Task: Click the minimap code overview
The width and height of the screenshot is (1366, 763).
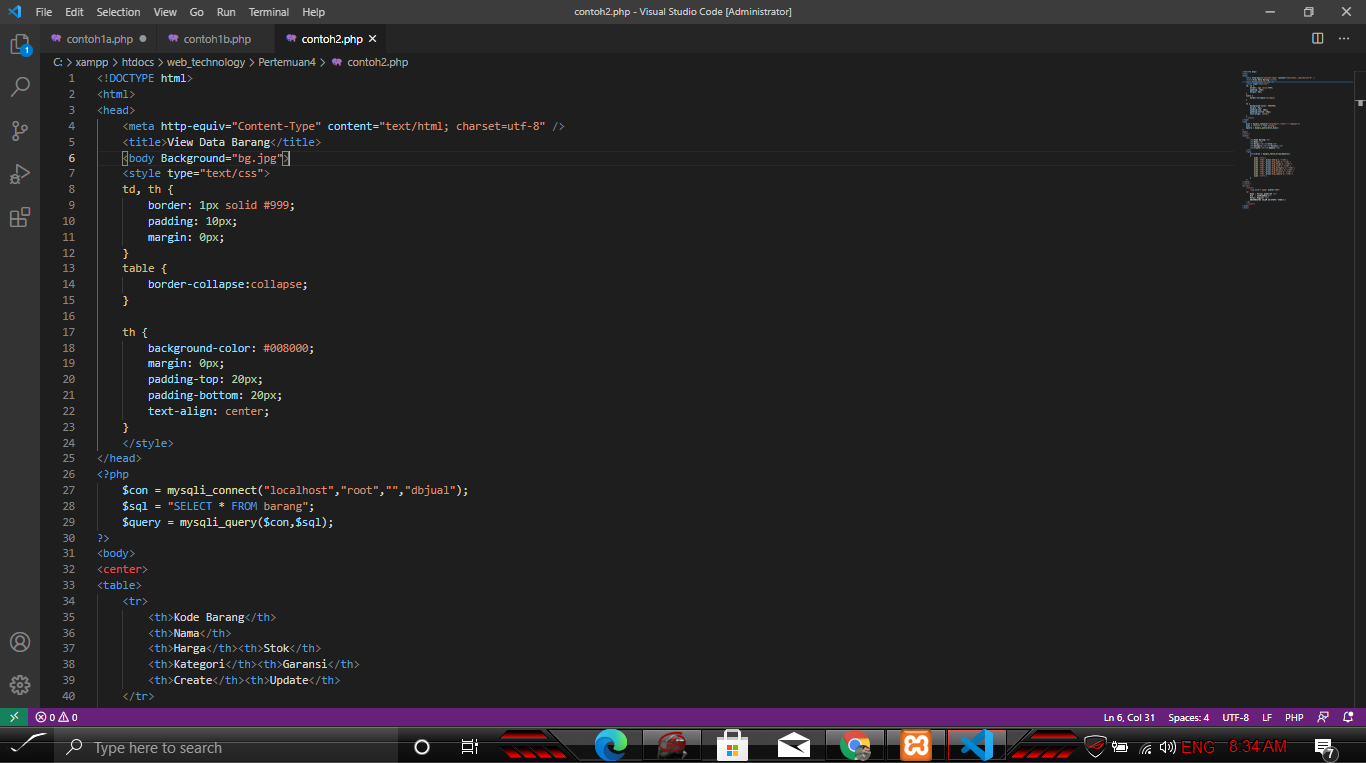Action: (x=1298, y=140)
